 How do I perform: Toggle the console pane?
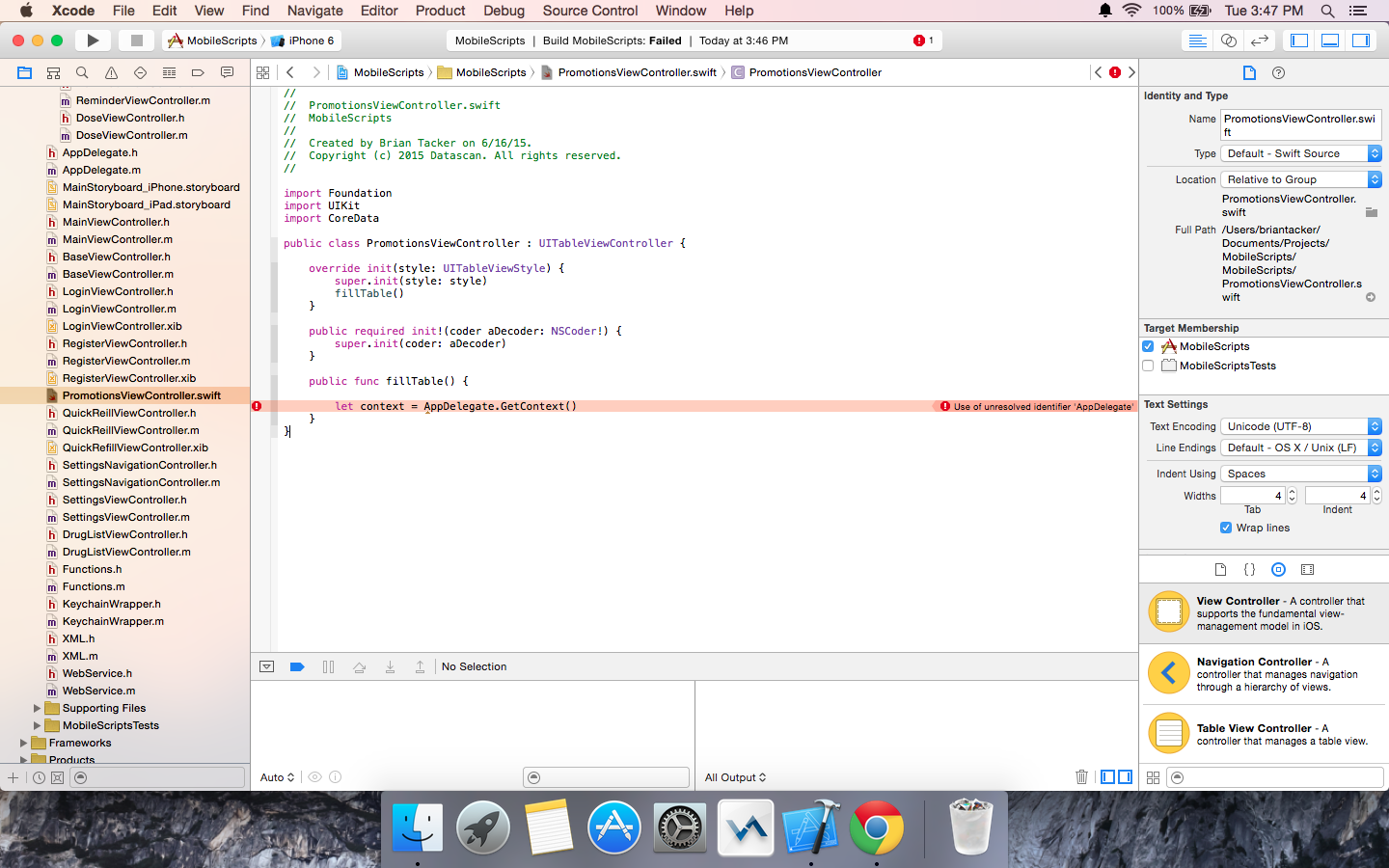[1125, 777]
